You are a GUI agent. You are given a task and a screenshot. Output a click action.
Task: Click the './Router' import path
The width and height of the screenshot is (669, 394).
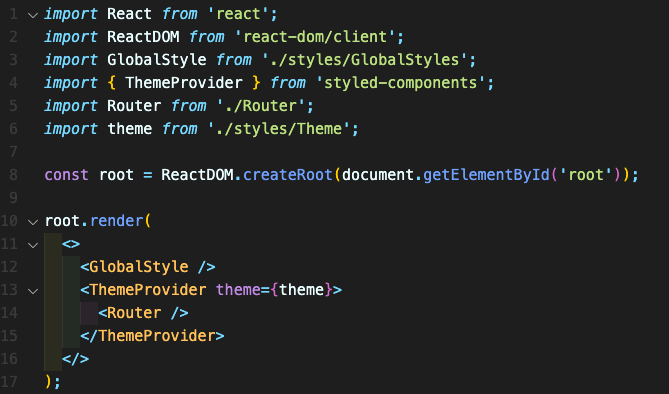(x=261, y=106)
